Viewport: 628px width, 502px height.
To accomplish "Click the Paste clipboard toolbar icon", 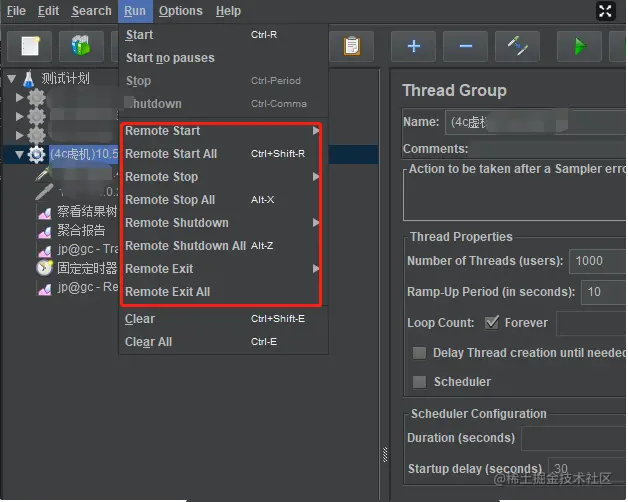I will (352, 46).
